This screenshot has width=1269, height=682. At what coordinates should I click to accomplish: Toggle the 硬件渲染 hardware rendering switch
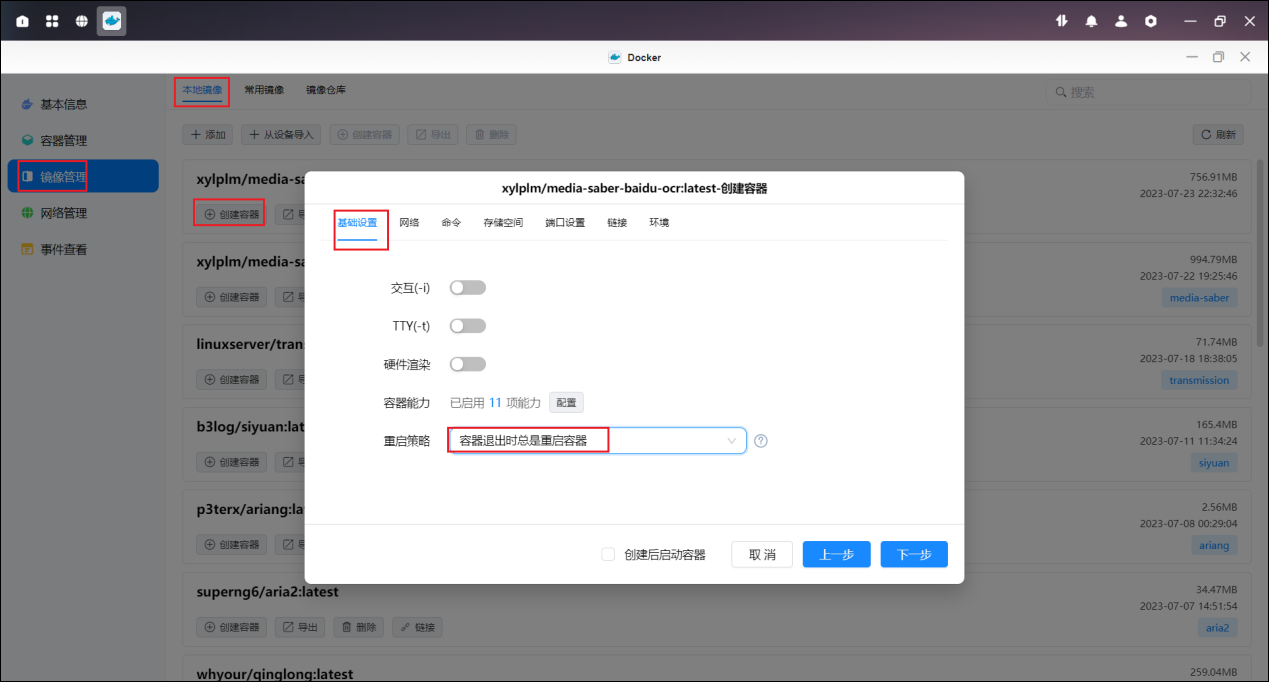tap(467, 363)
